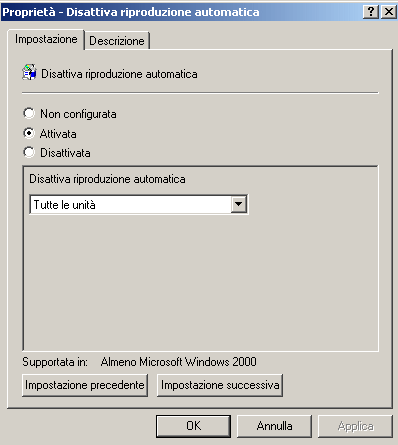Click the Almeno Microsoft Windows 2000 text

pyautogui.click(x=179, y=362)
